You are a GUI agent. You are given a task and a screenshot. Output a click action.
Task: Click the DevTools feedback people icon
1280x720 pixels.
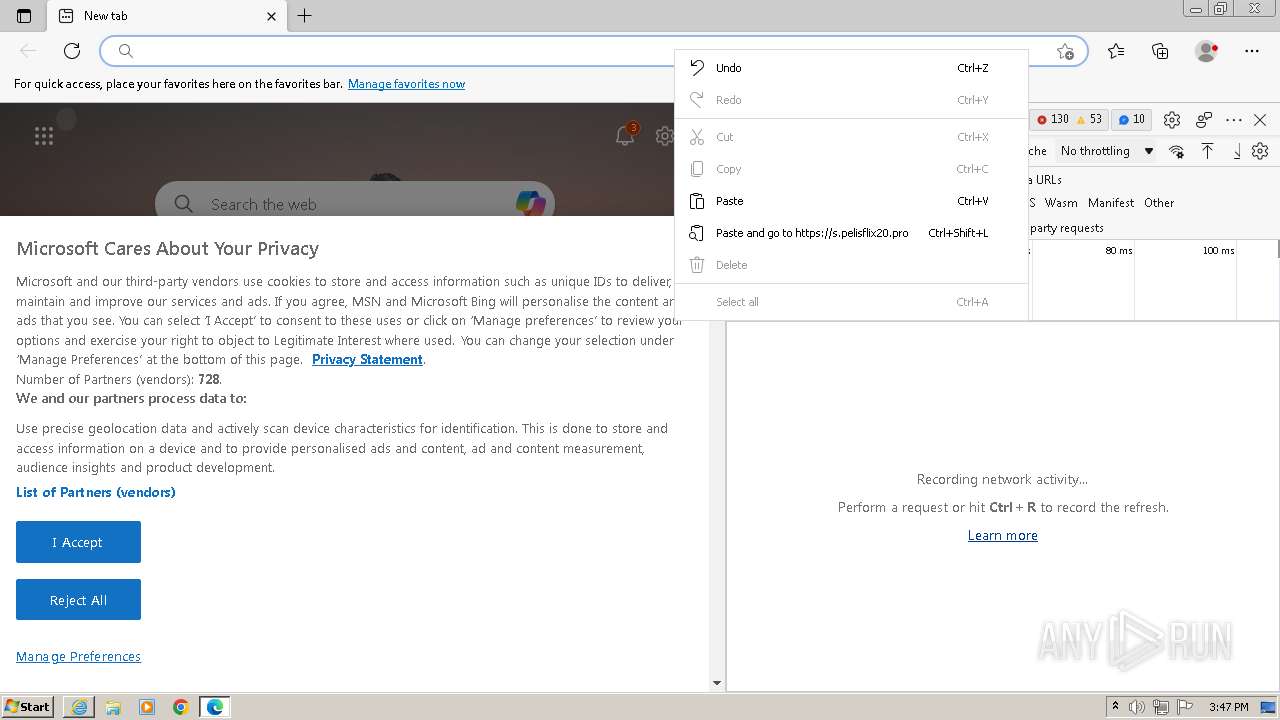tap(1204, 120)
